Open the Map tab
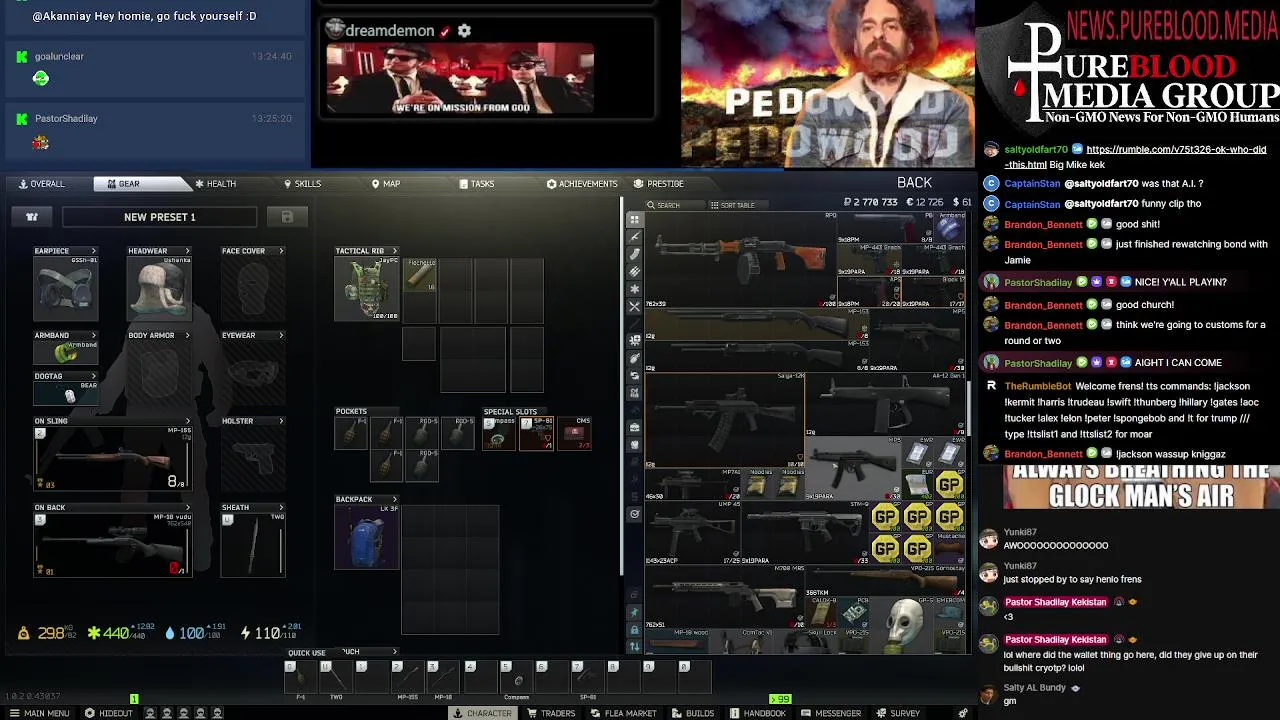1280x720 pixels. (x=385, y=184)
